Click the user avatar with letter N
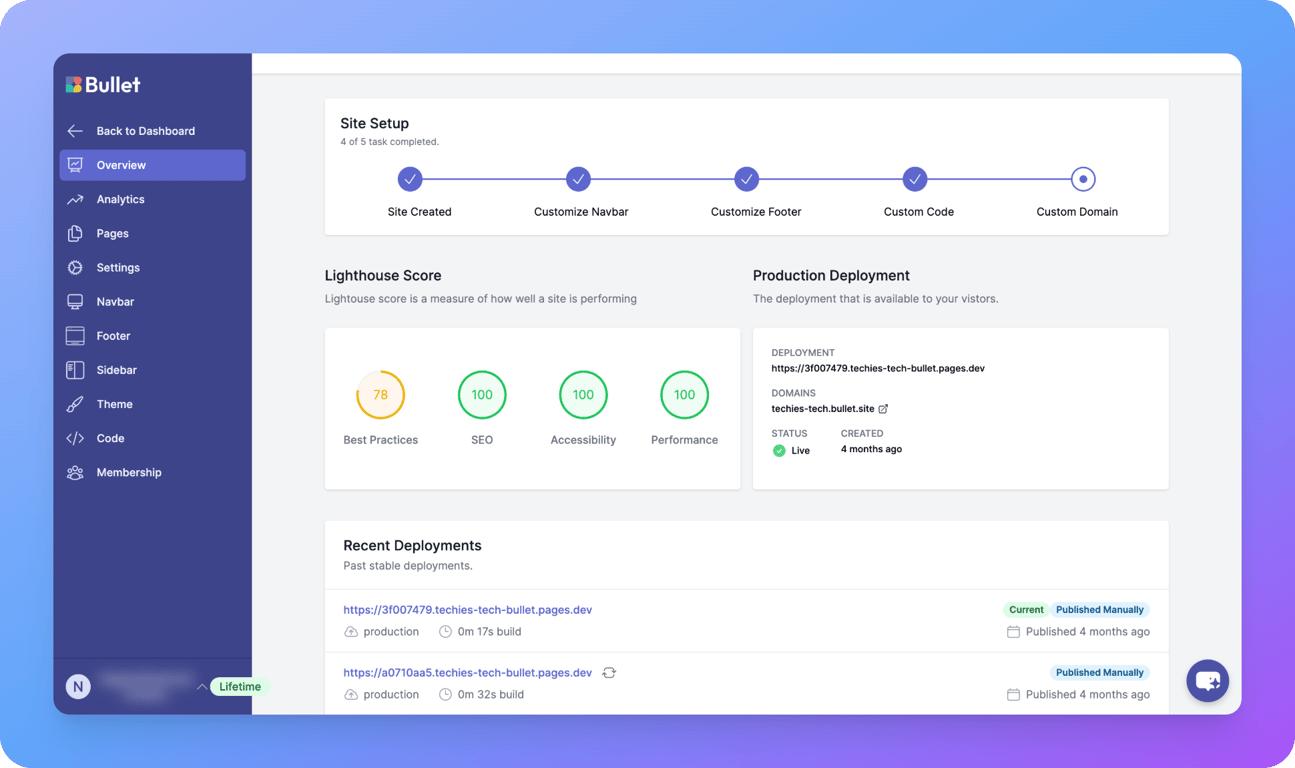Image resolution: width=1295 pixels, height=768 pixels. coord(78,686)
